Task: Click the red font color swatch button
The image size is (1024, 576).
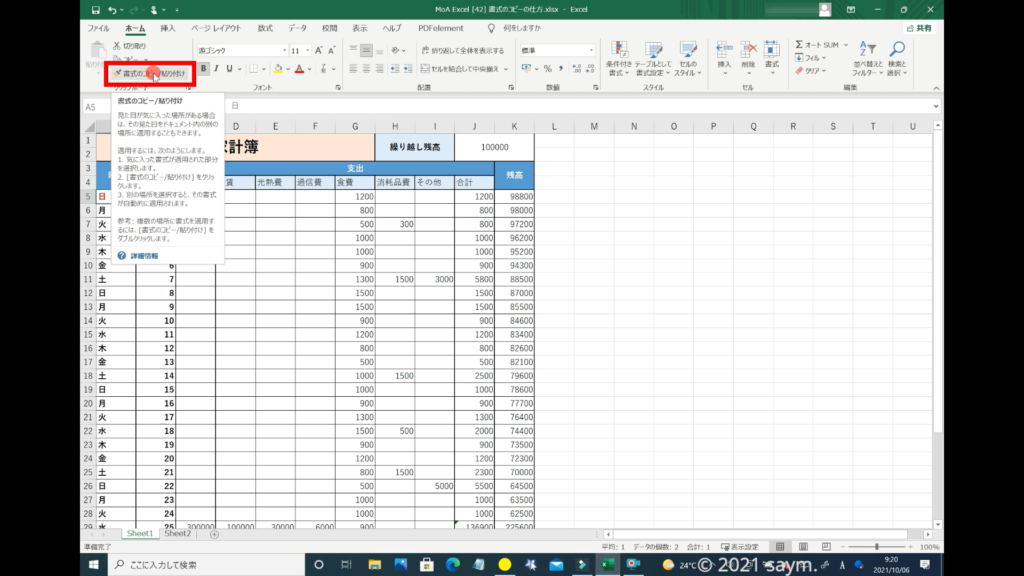Action: [298, 69]
